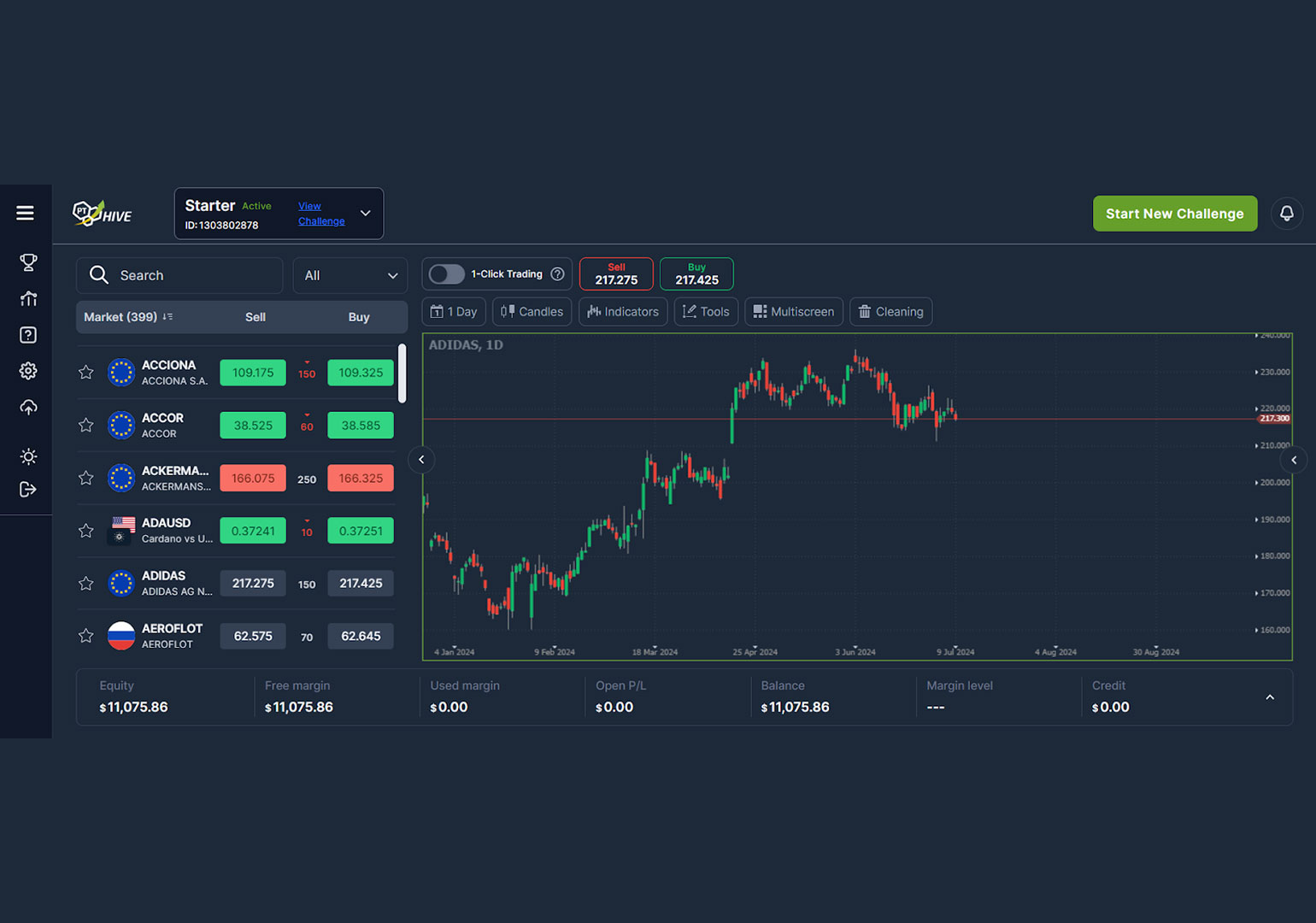Open the settings gear in the sidebar
1316x923 pixels.
coord(28,371)
